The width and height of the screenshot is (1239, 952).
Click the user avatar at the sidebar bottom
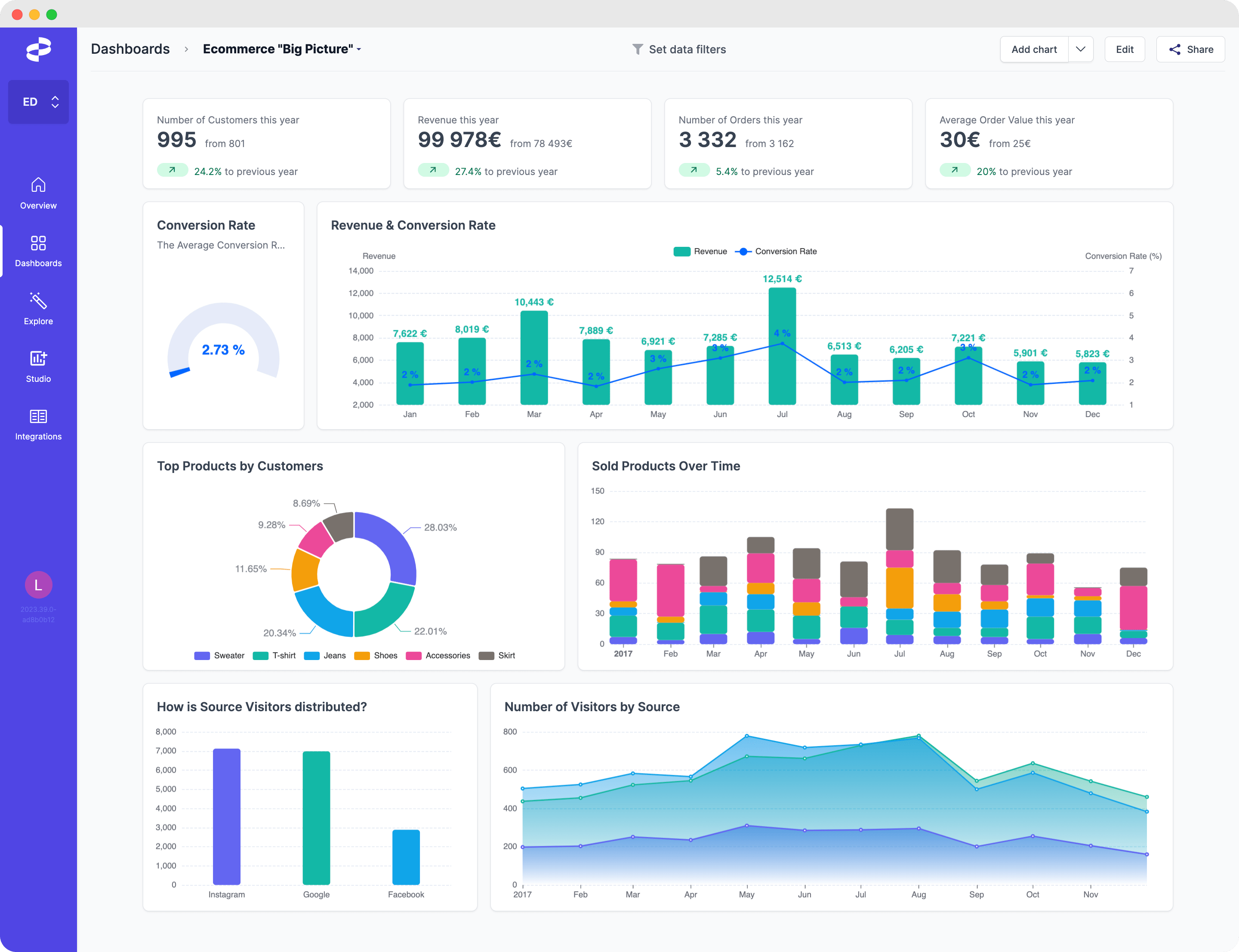(38, 585)
